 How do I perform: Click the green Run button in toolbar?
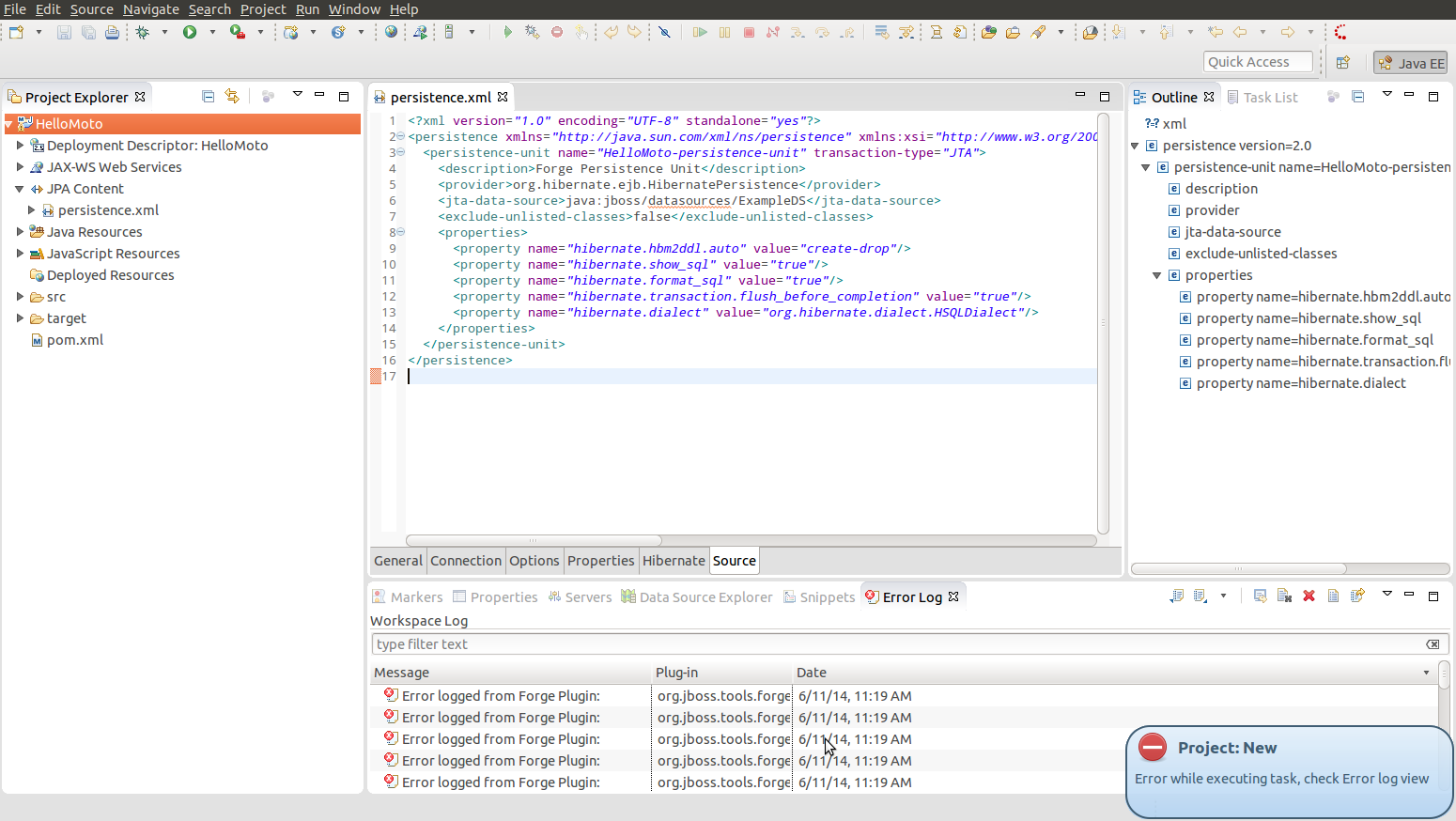[190, 32]
